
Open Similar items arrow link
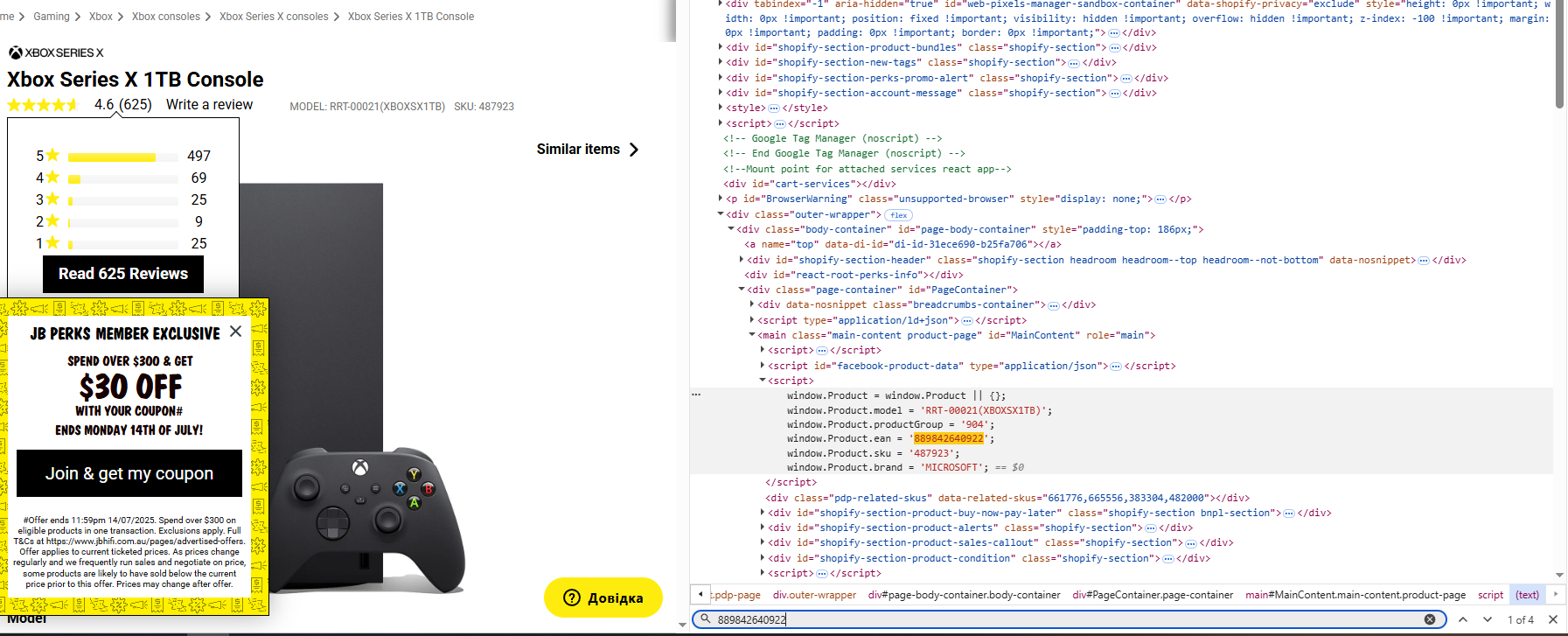pos(588,150)
